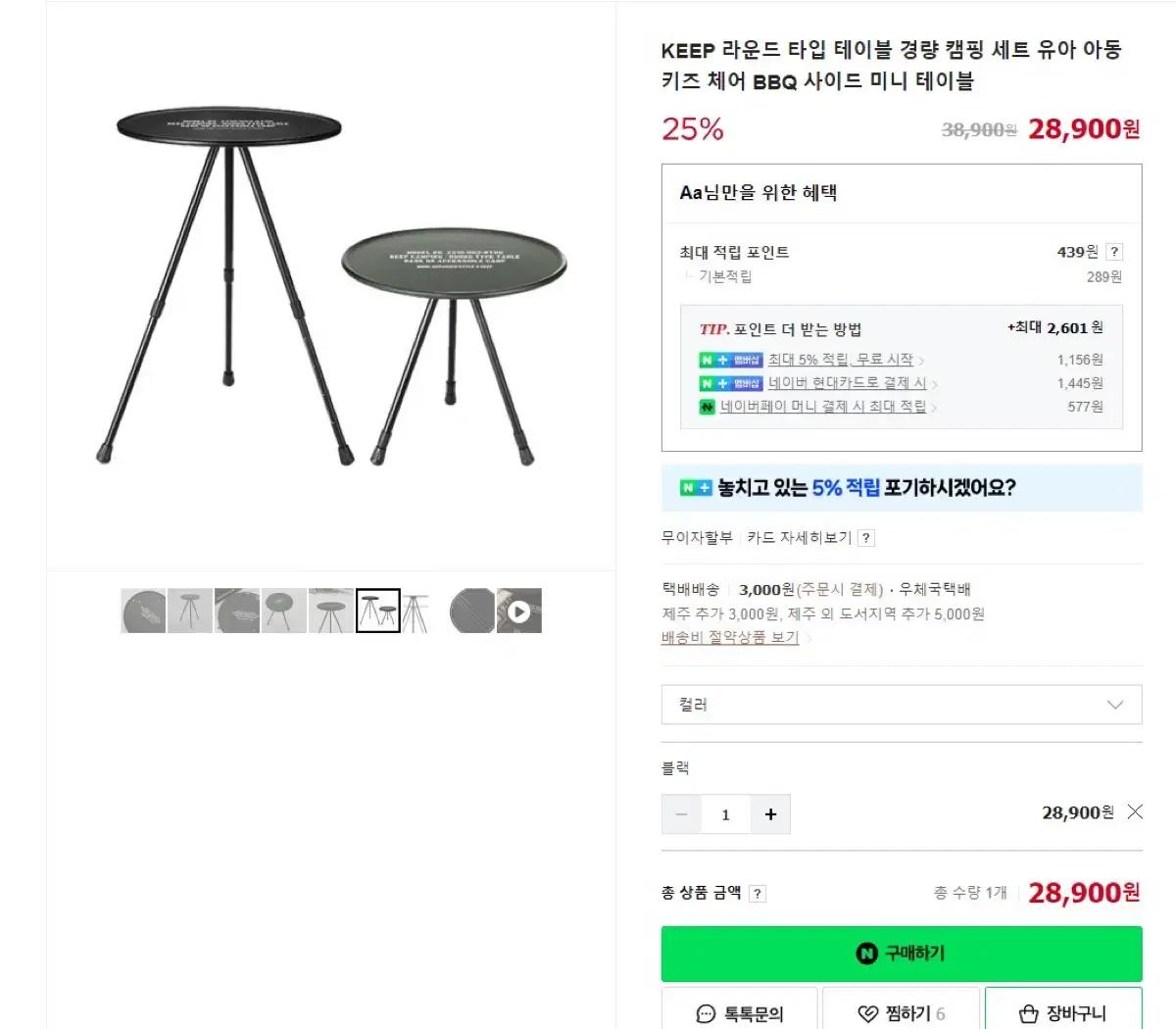Decrease quantity with the minus stepper
Image resolution: width=1176 pixels, height=1029 pixels.
[681, 814]
